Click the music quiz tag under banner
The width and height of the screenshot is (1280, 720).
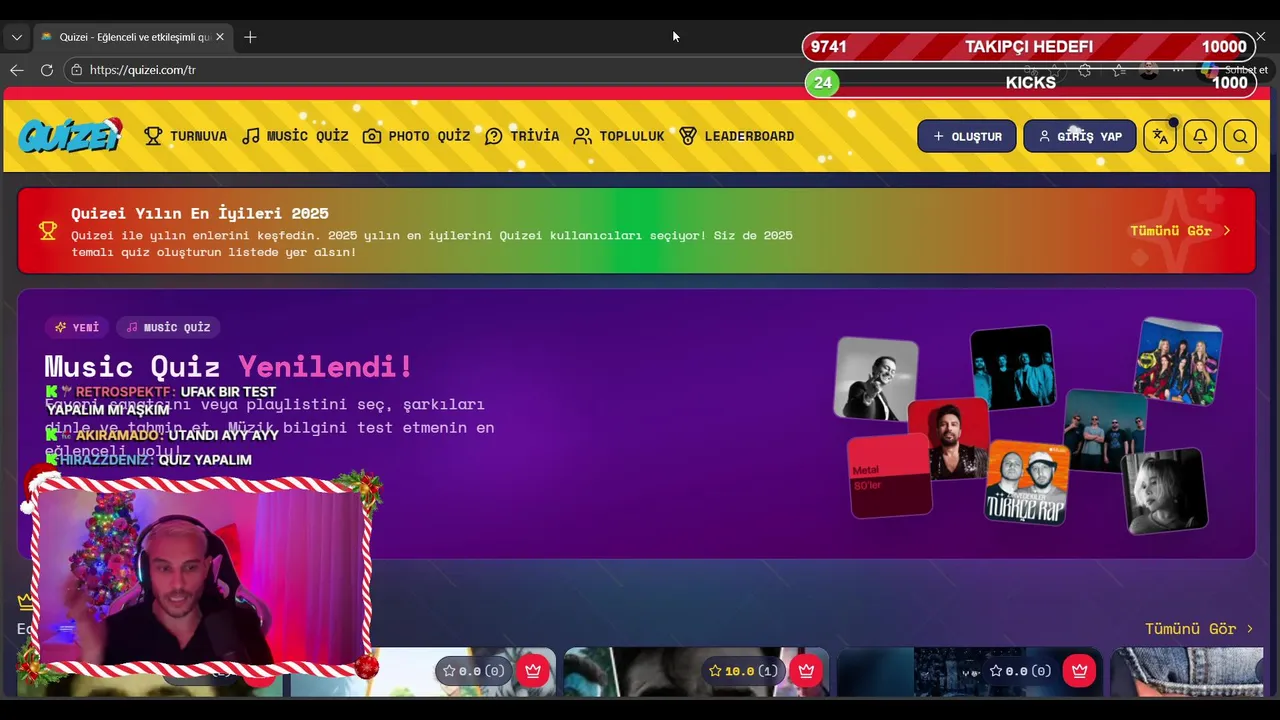click(168, 327)
